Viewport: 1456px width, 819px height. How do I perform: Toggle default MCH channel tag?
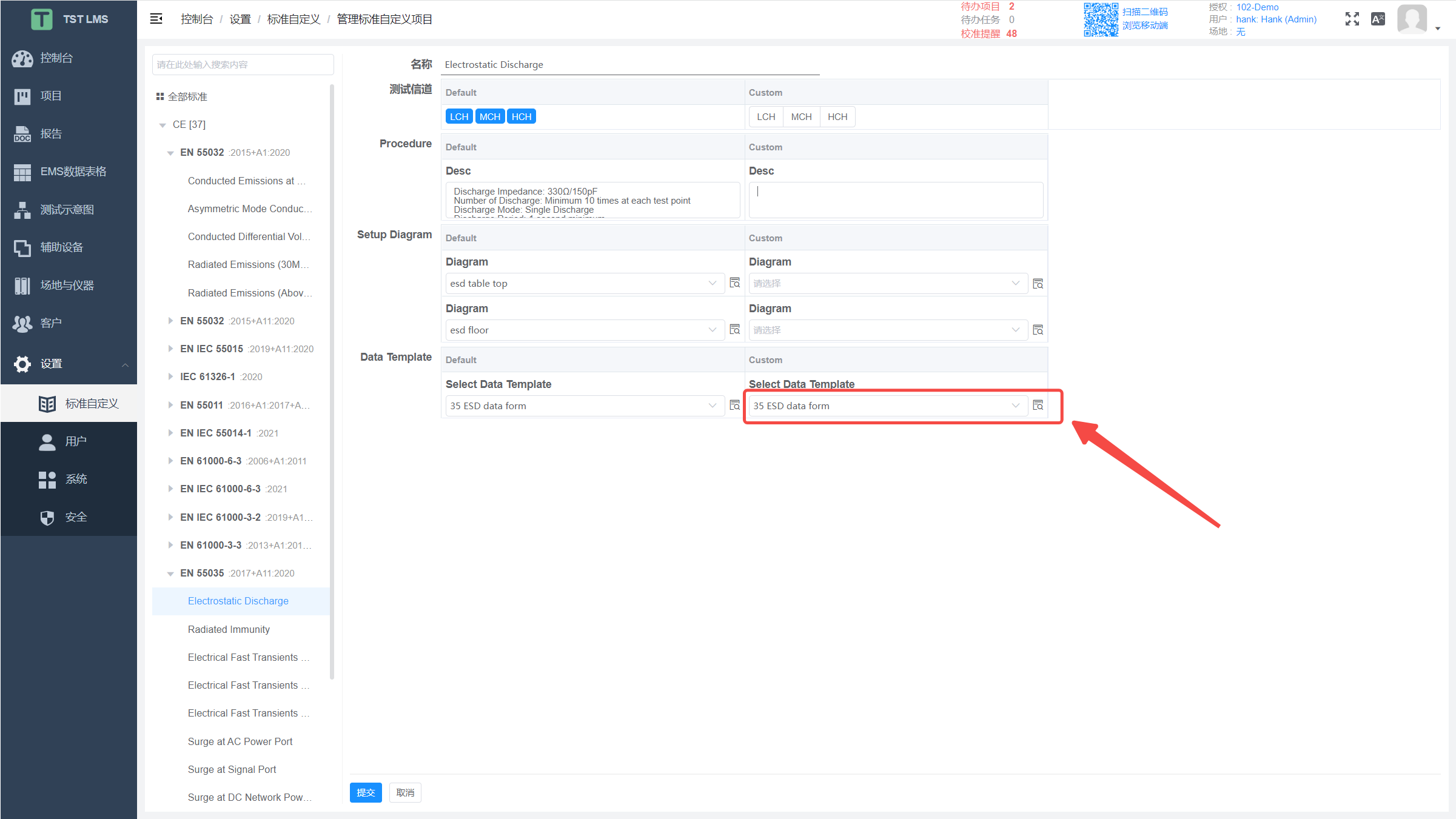tap(490, 116)
